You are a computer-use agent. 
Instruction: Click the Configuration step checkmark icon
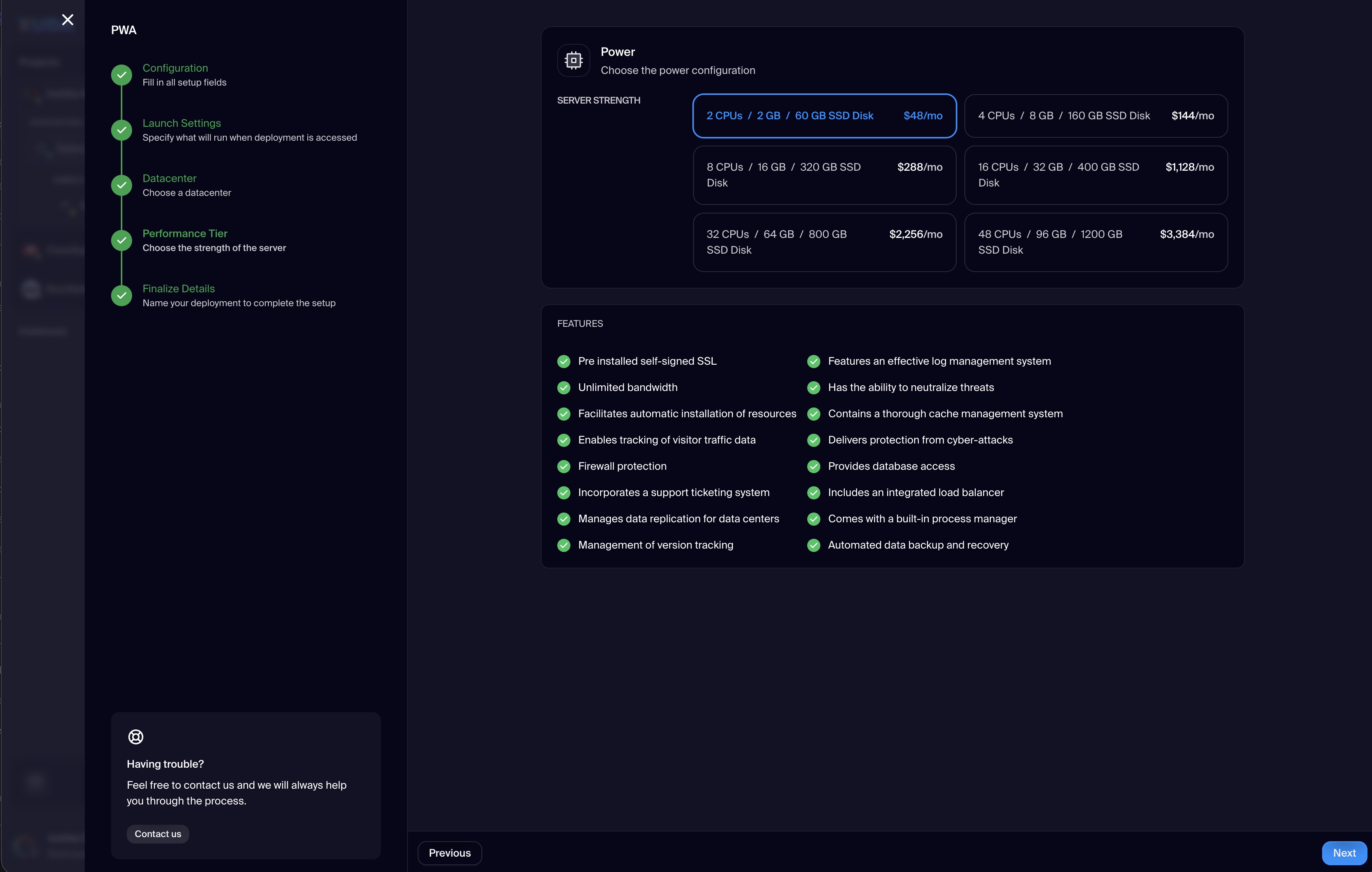121,75
